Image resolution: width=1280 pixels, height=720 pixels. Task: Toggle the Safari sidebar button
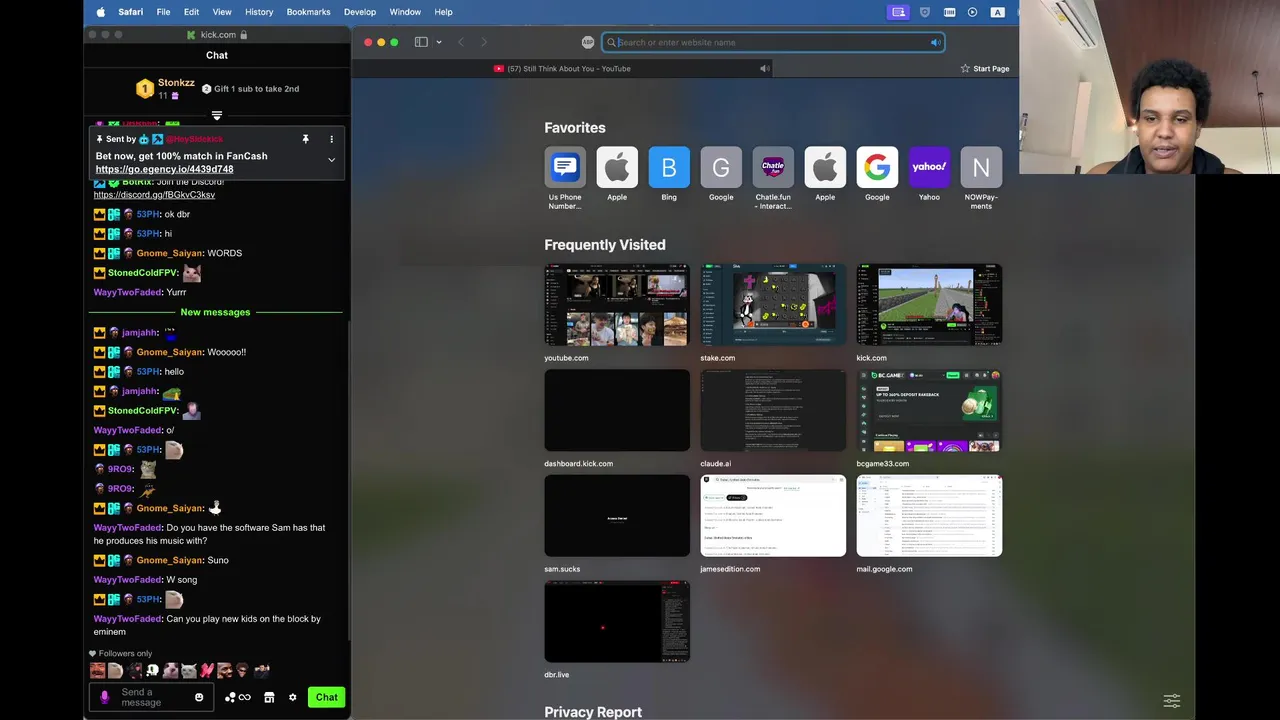(x=421, y=42)
